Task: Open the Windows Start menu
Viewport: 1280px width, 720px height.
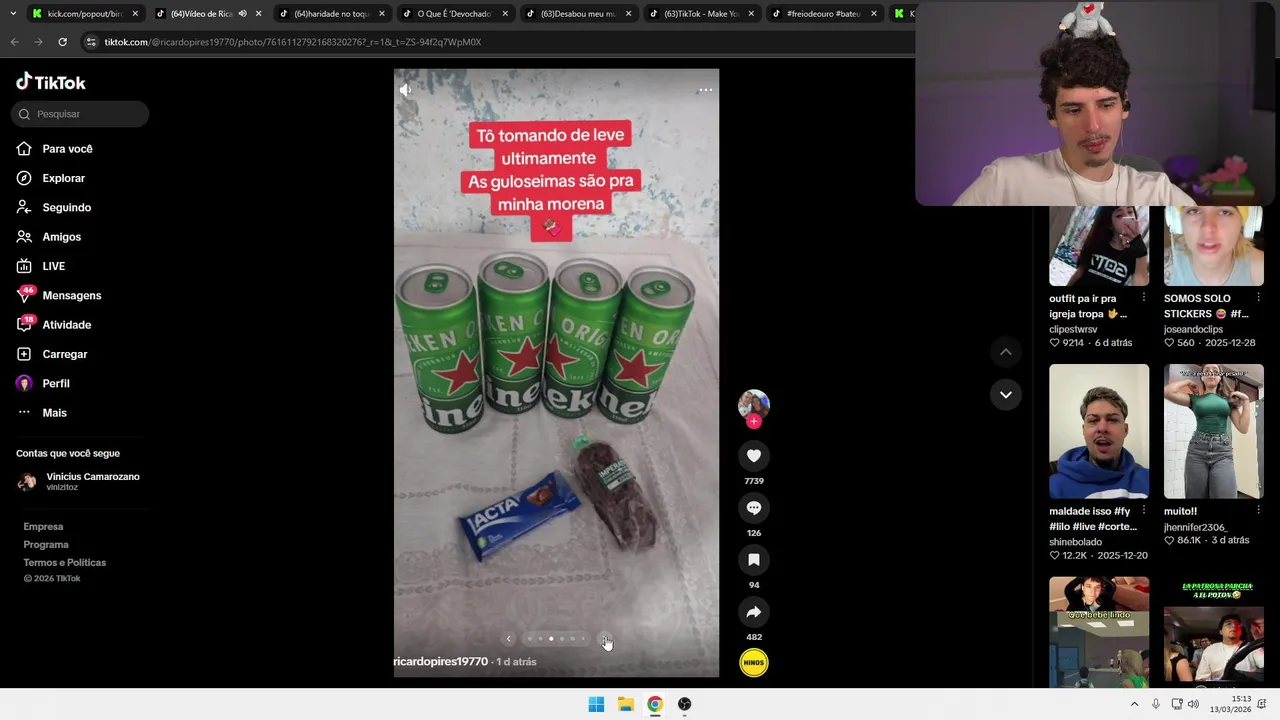Action: [596, 704]
